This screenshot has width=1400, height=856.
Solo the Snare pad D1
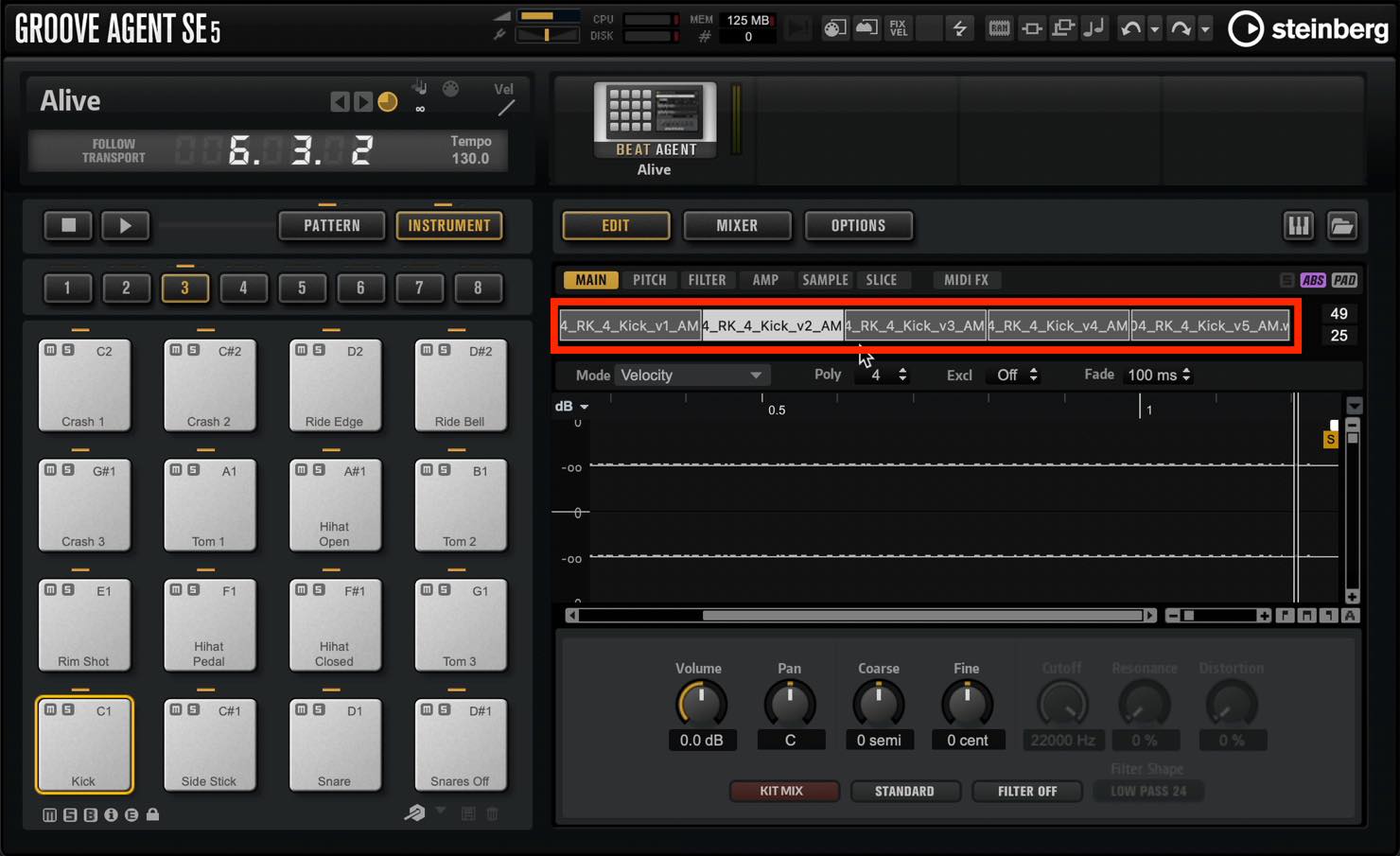pyautogui.click(x=319, y=709)
